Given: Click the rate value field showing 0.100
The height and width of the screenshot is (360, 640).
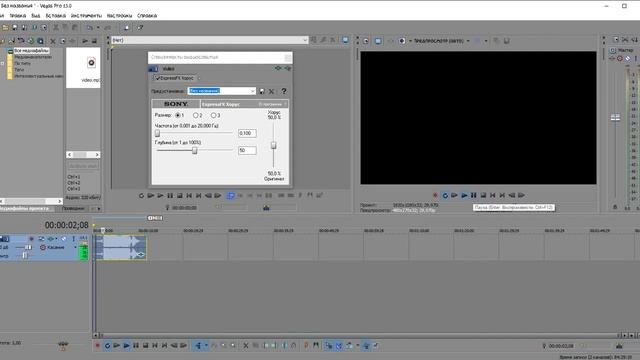Looking at the screenshot, I should click(247, 133).
